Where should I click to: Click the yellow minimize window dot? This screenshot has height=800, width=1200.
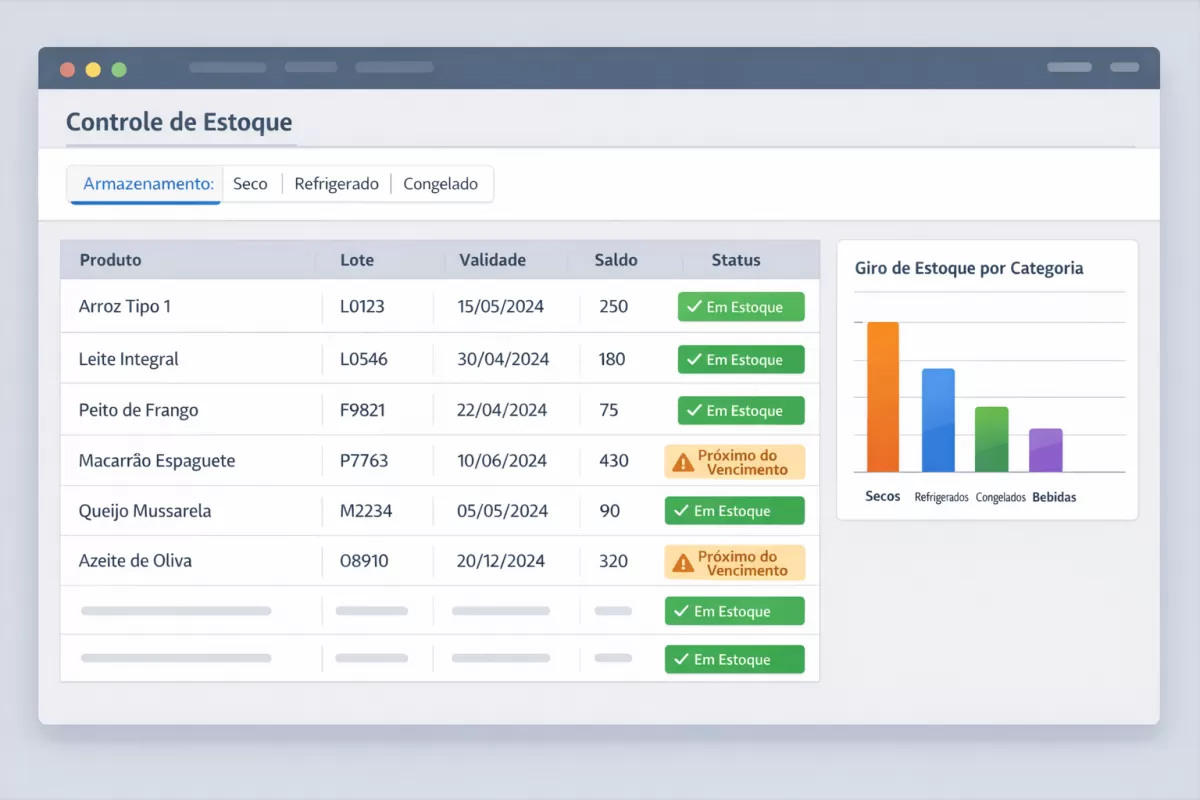[x=93, y=69]
